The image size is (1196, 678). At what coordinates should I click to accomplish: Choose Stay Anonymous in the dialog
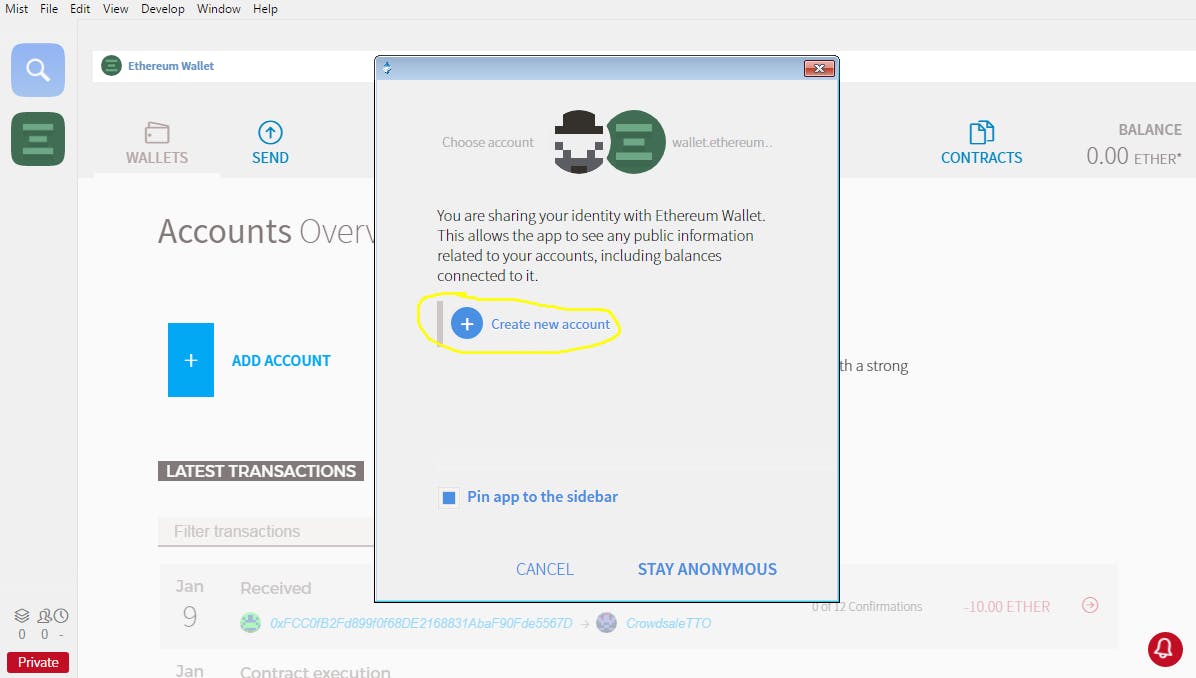(707, 569)
